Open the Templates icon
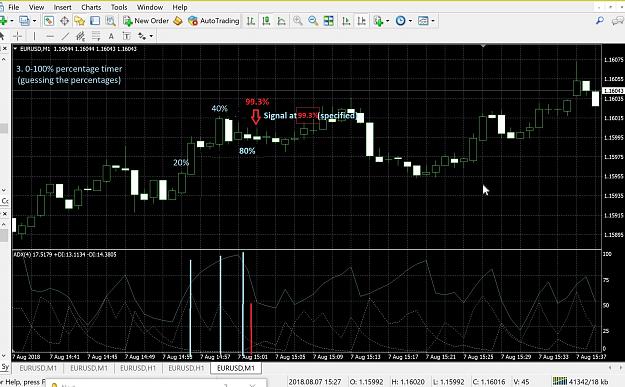Viewport: 625px width, 387px height. click(423, 21)
